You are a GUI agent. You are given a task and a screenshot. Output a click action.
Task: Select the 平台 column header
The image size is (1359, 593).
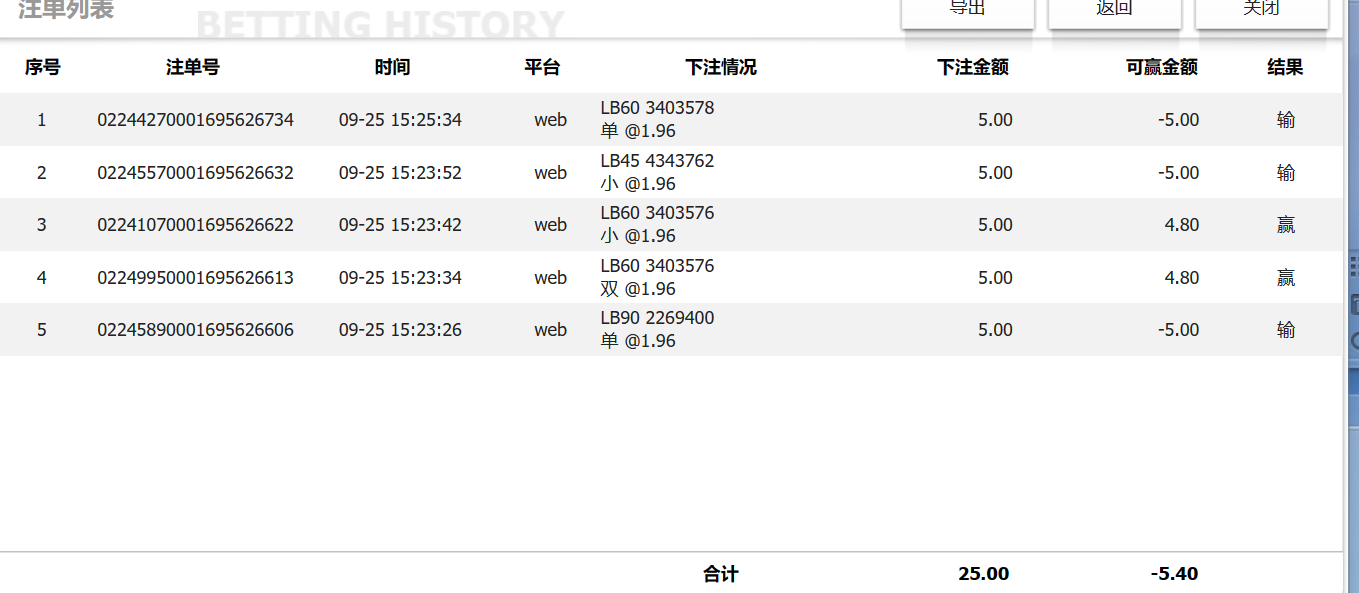[542, 67]
